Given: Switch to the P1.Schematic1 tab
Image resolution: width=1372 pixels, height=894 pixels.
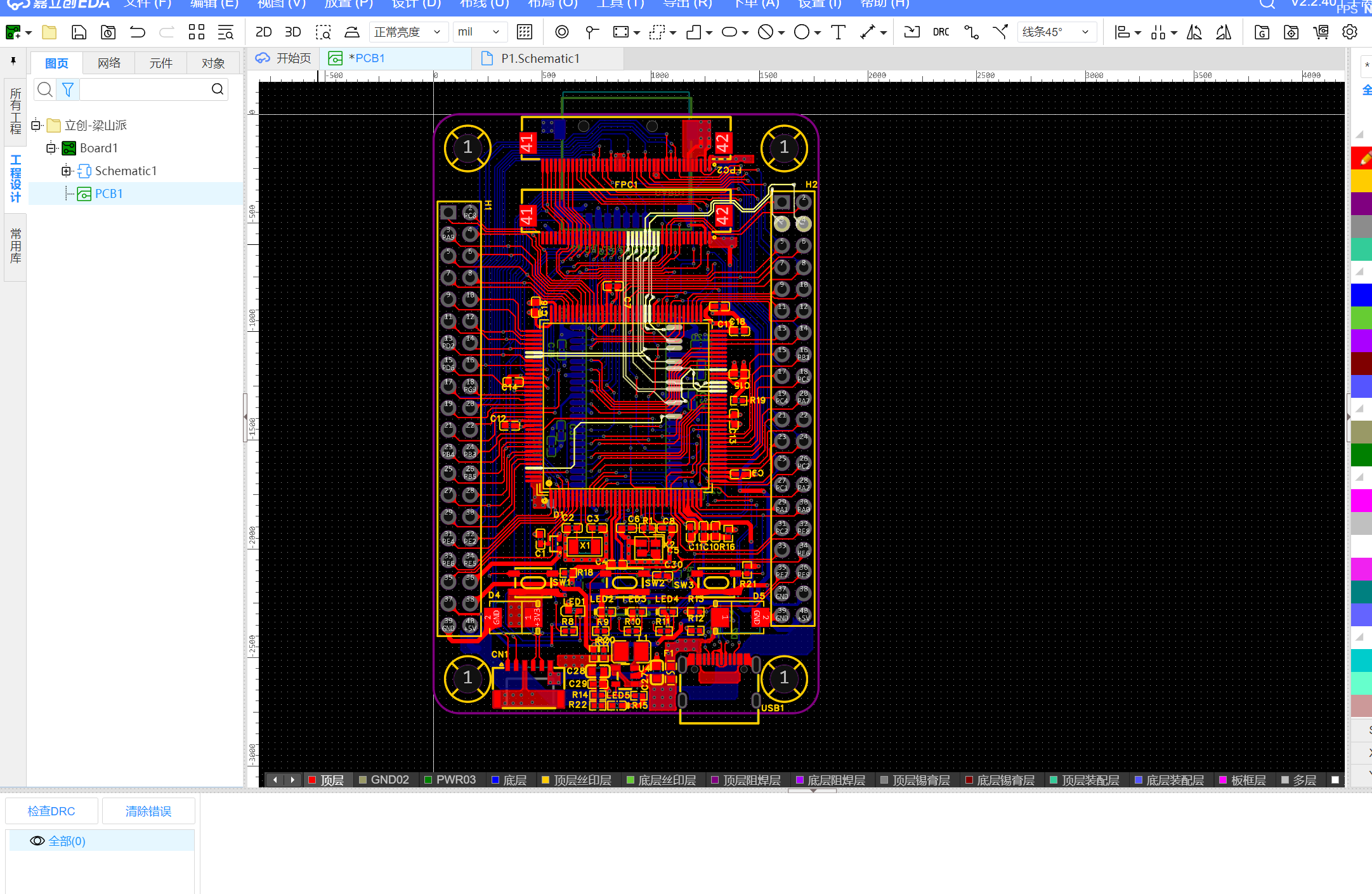Looking at the screenshot, I should click(x=539, y=58).
